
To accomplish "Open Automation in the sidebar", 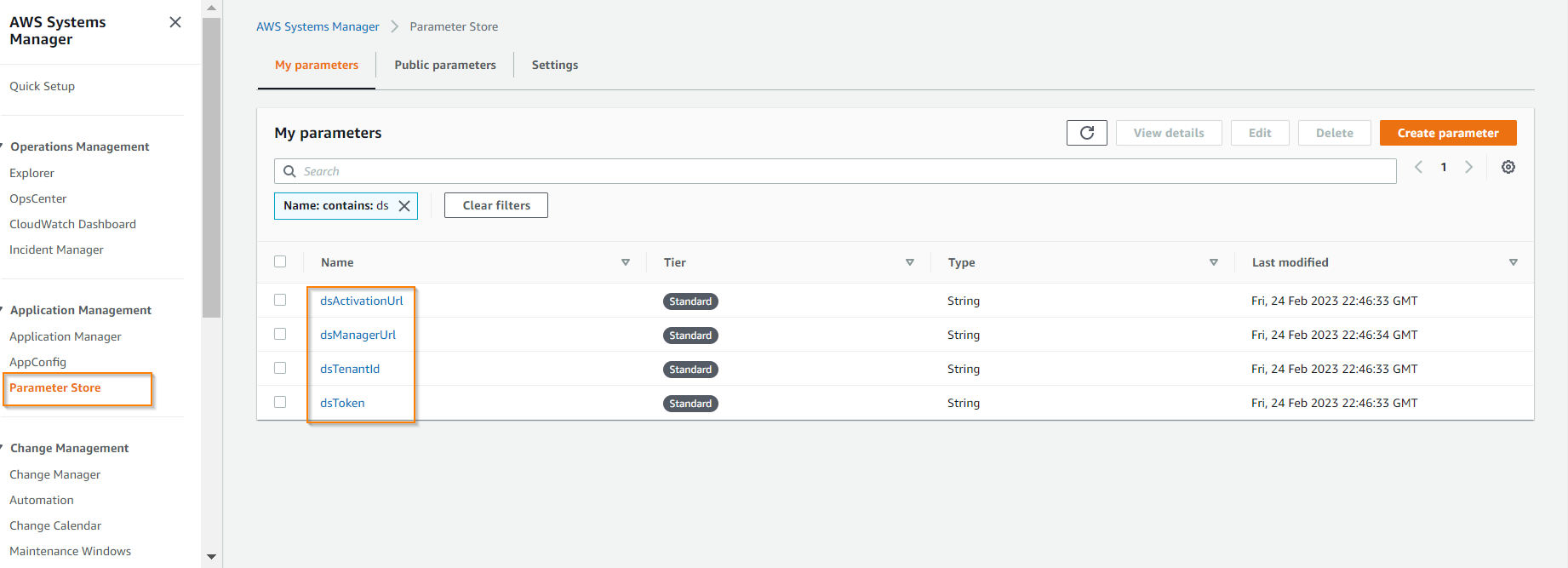I will 42,500.
